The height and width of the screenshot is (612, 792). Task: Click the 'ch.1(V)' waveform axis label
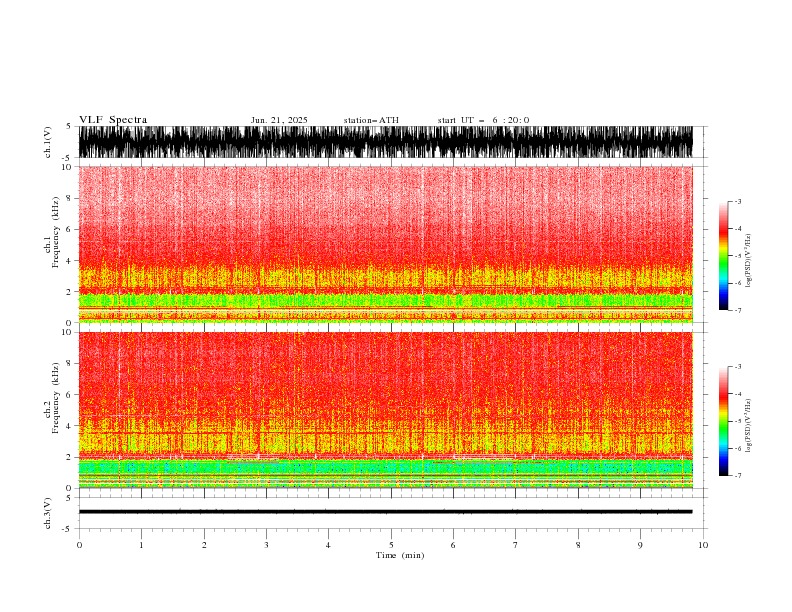click(48, 142)
